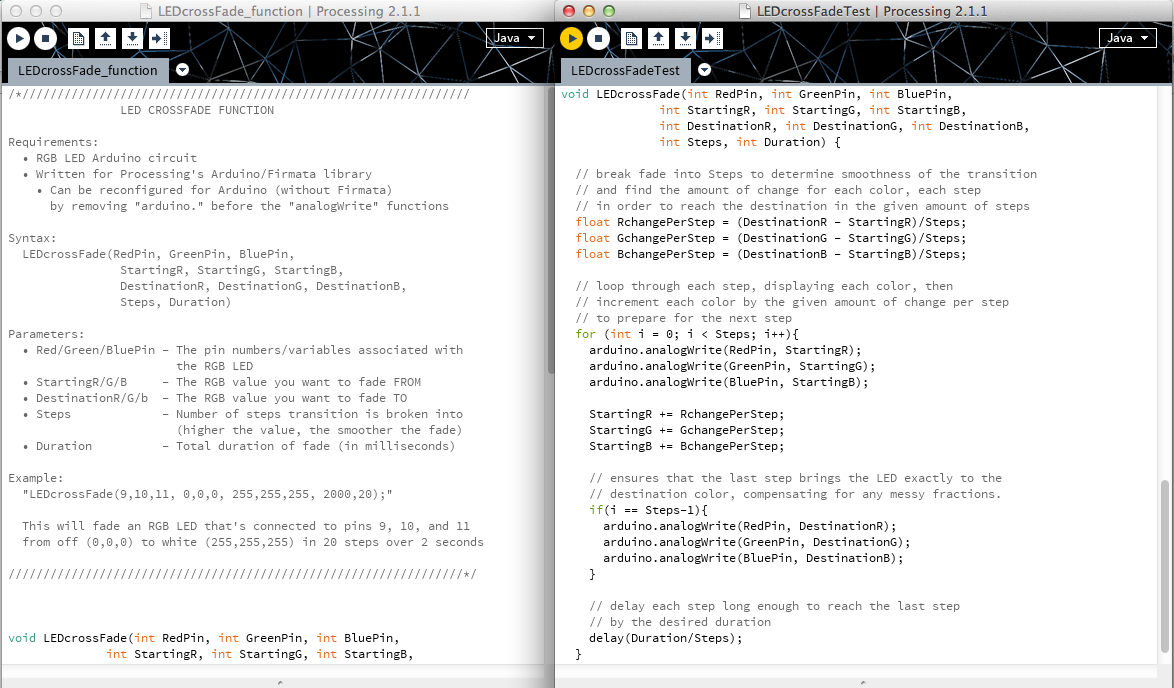The image size is (1174, 688).
Task: Click 'Parameters:' comment line in left editor
Action: [46, 335]
